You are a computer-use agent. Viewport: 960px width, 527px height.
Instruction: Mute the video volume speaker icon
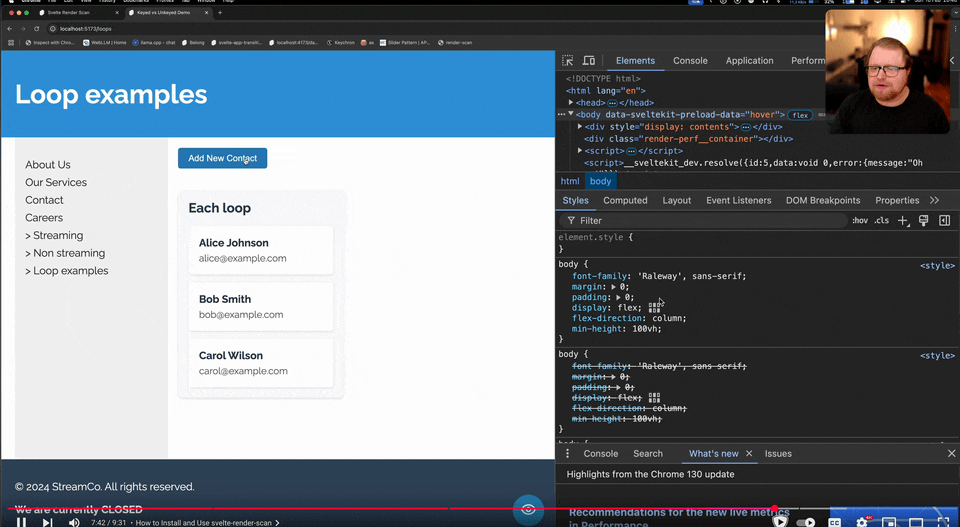[74, 522]
